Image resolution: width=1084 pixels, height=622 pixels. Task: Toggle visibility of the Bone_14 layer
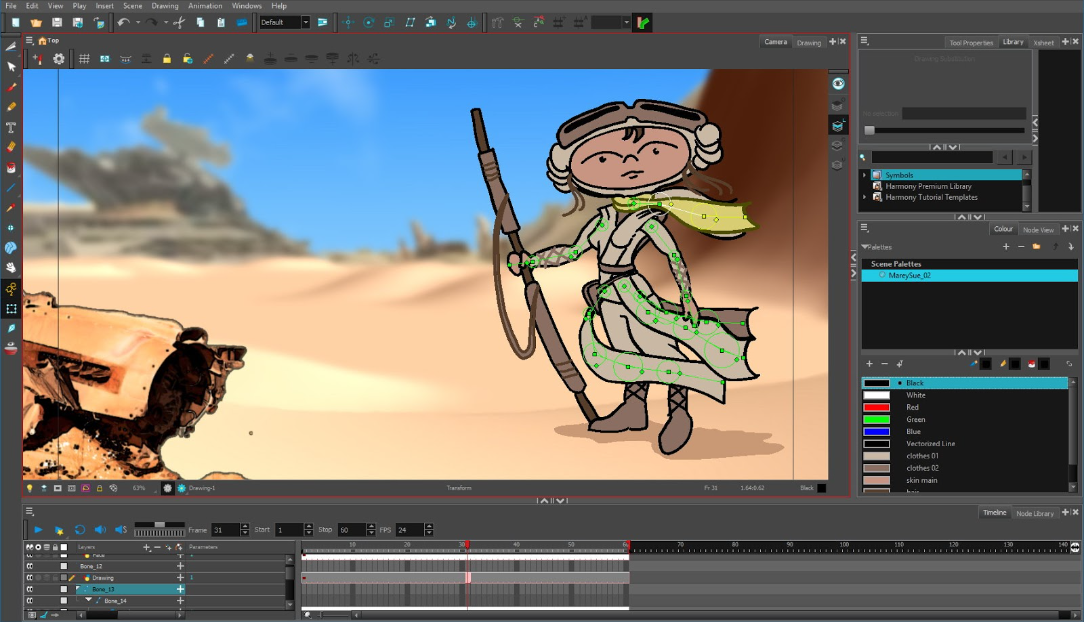pyautogui.click(x=30, y=601)
